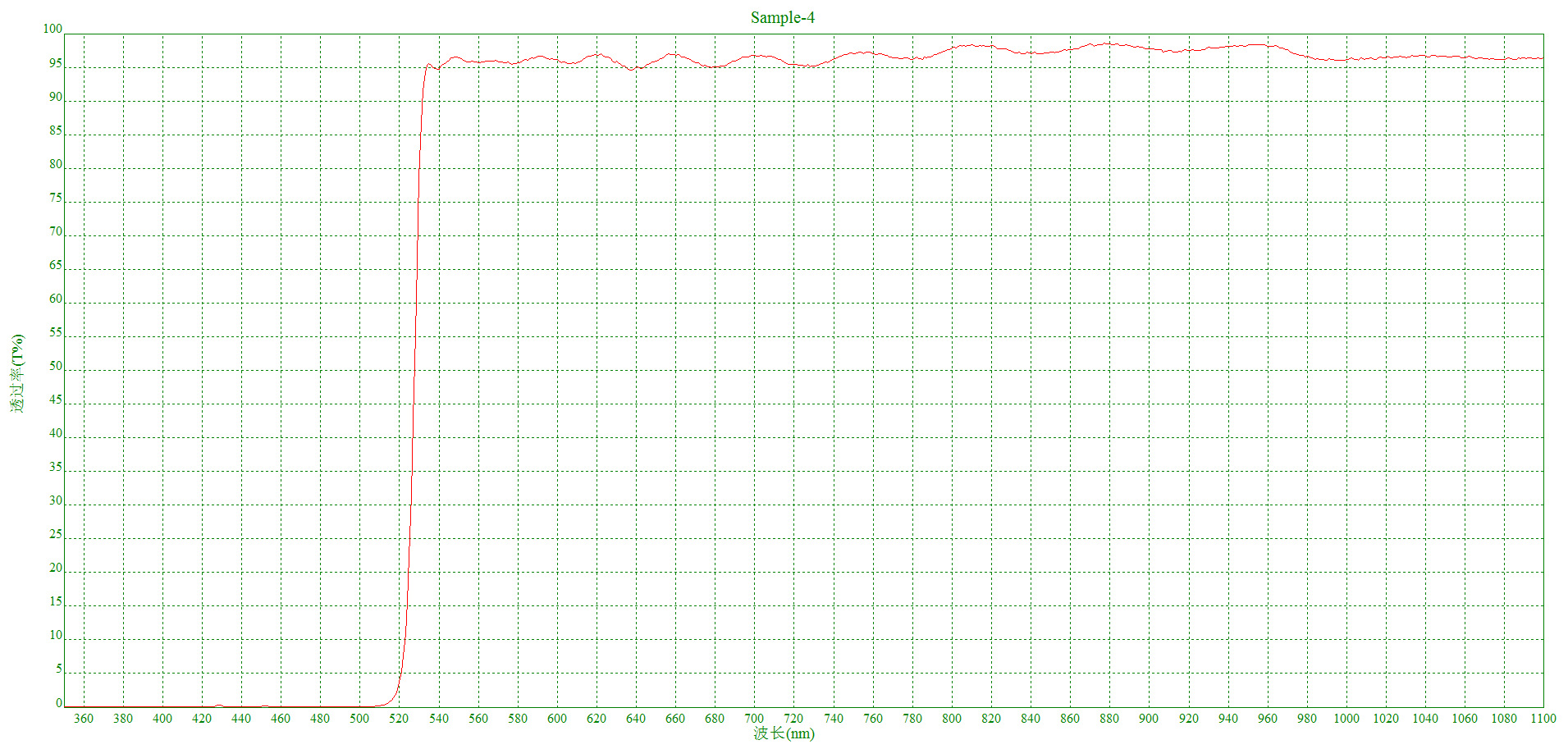Select the '440' wavelength tick label
This screenshot has height=749, width=1568.
pos(241,719)
